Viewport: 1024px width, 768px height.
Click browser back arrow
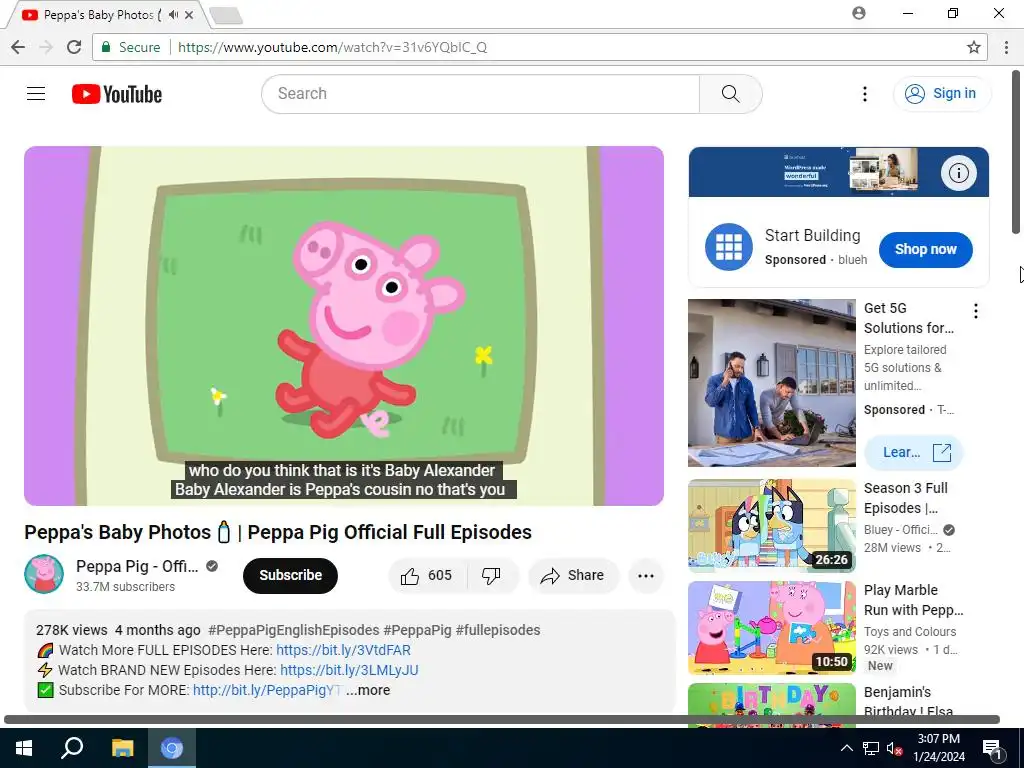18,47
